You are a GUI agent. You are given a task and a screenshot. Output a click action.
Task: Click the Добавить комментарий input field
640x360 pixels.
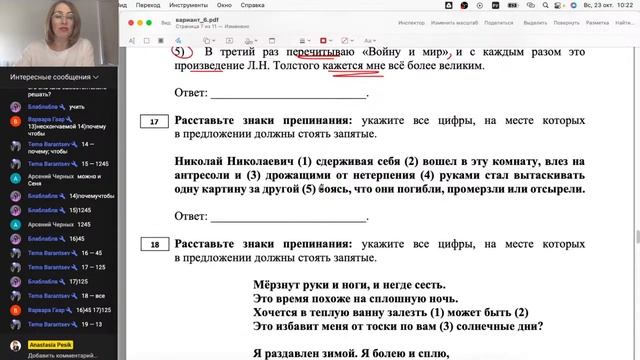(x=61, y=355)
